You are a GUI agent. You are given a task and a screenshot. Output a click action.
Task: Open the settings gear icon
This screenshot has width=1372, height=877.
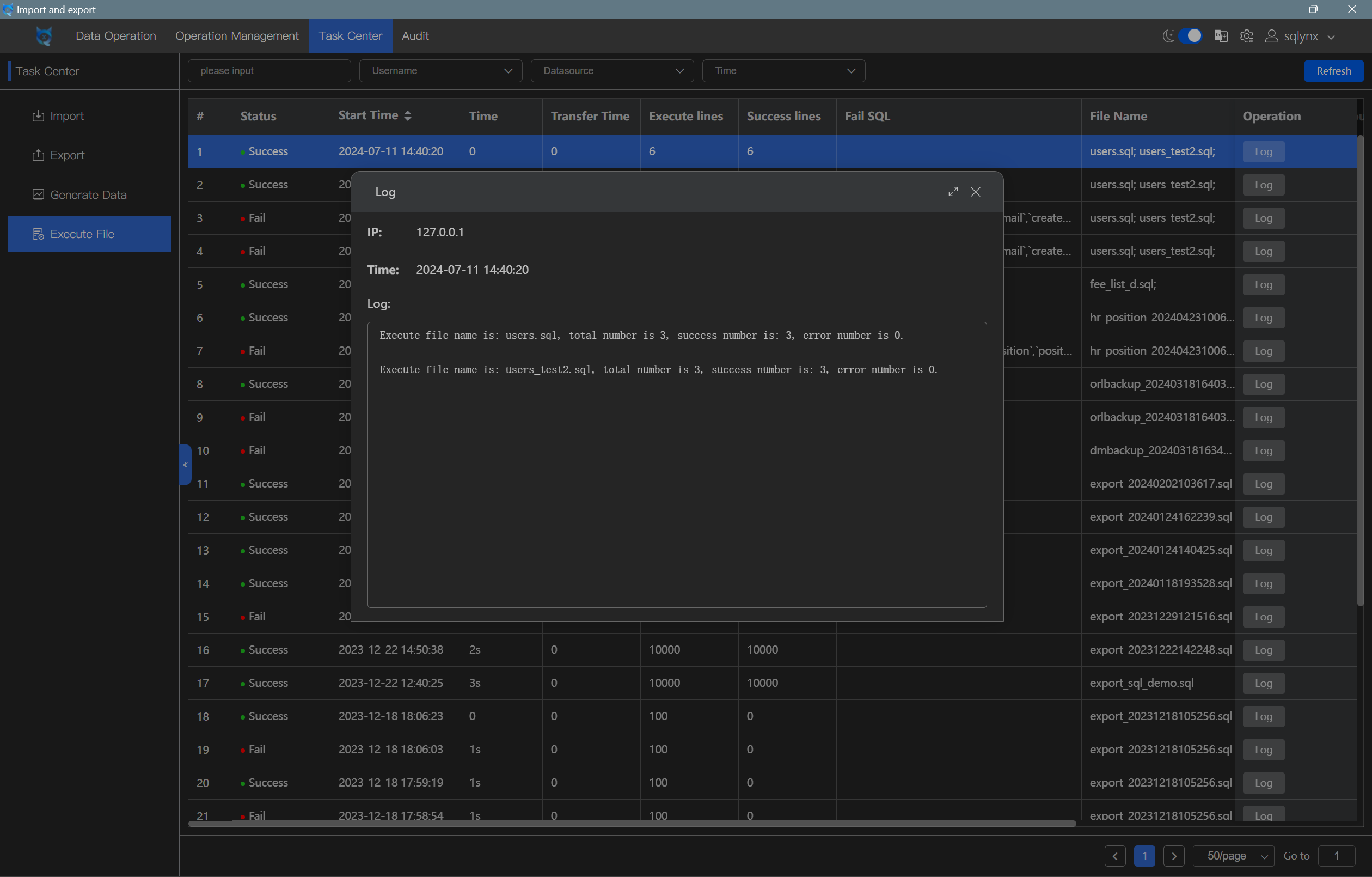coord(1246,36)
